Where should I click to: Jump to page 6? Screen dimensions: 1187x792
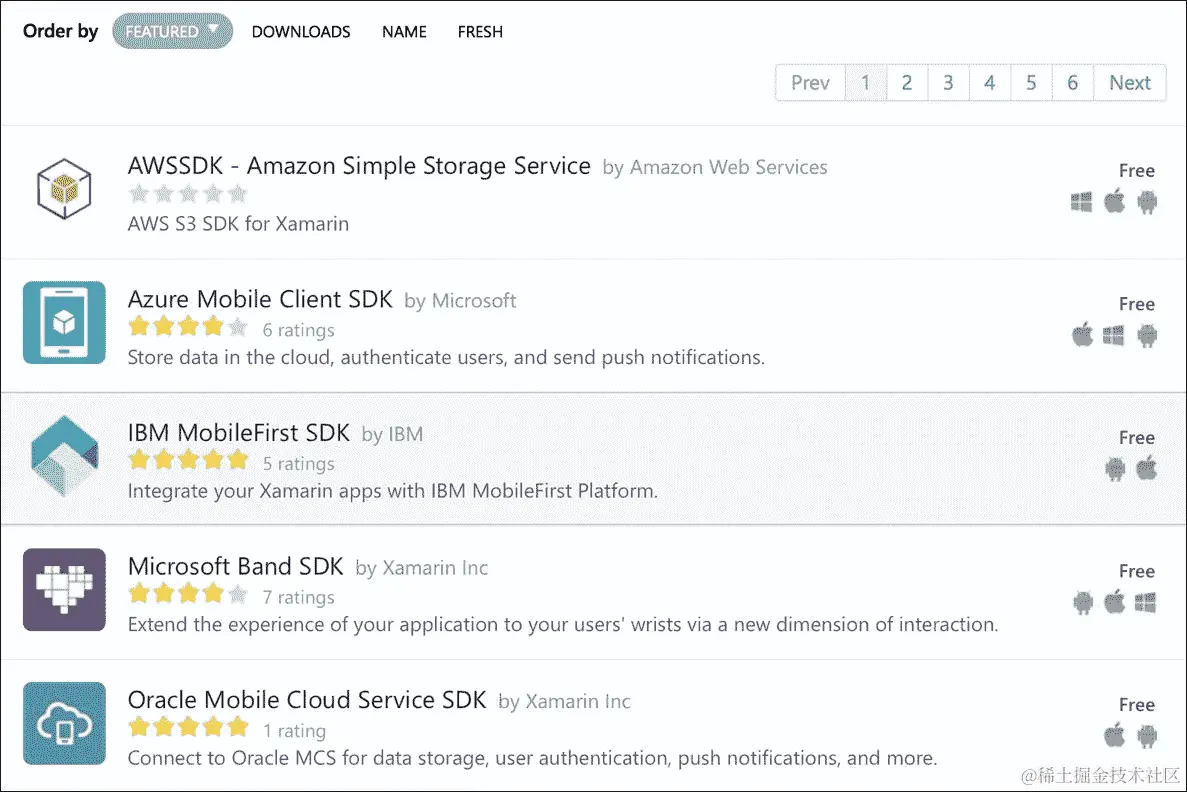(1073, 83)
